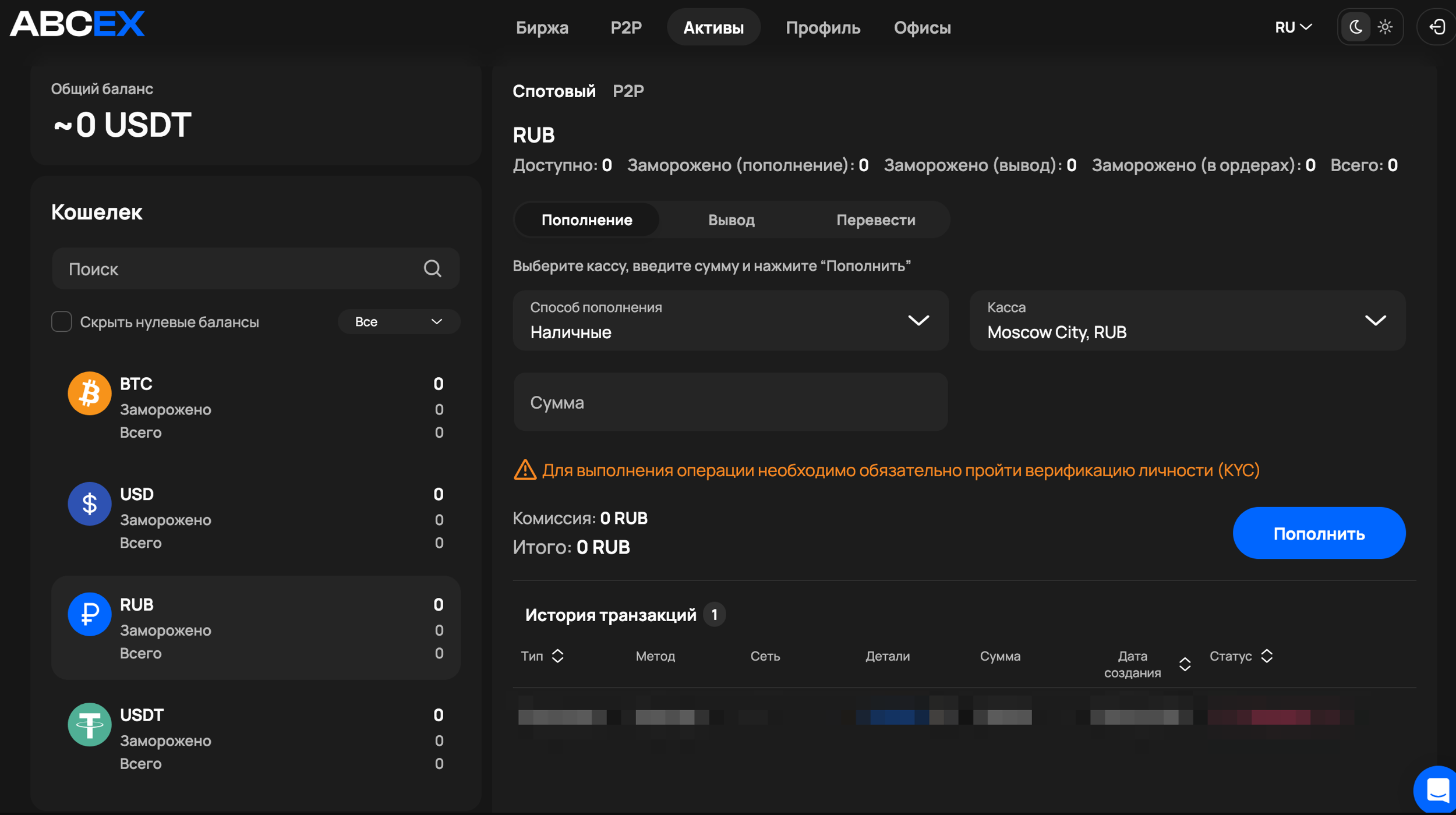Open the support chat bubble

(x=1437, y=790)
